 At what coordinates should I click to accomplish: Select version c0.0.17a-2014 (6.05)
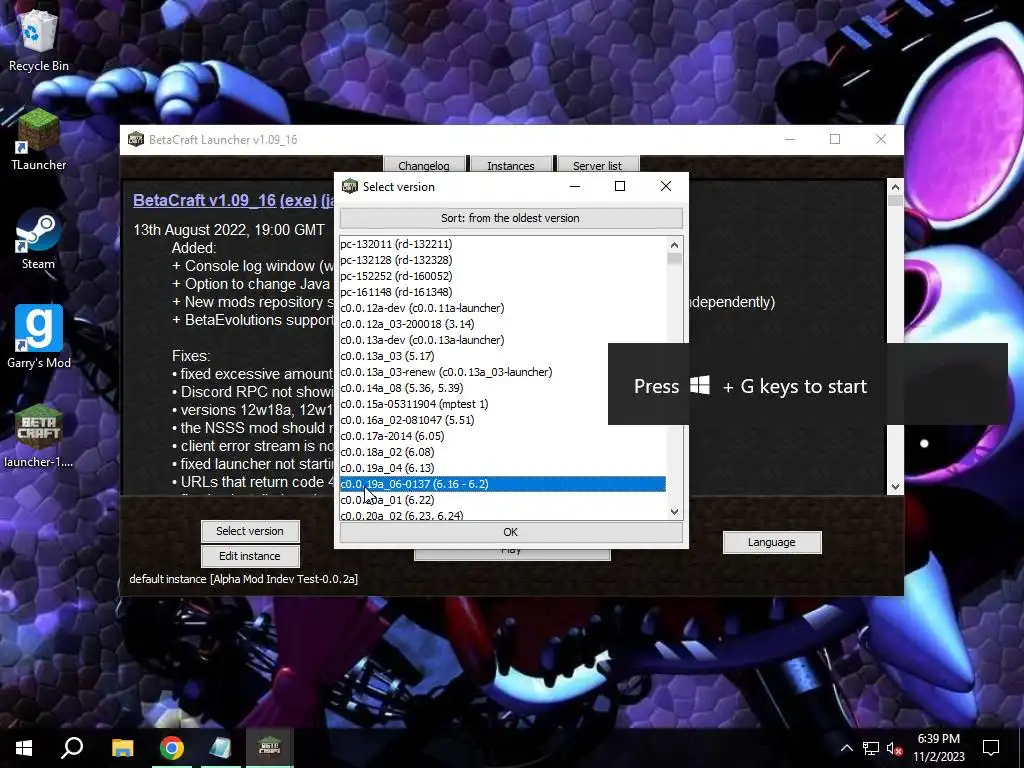(x=502, y=436)
